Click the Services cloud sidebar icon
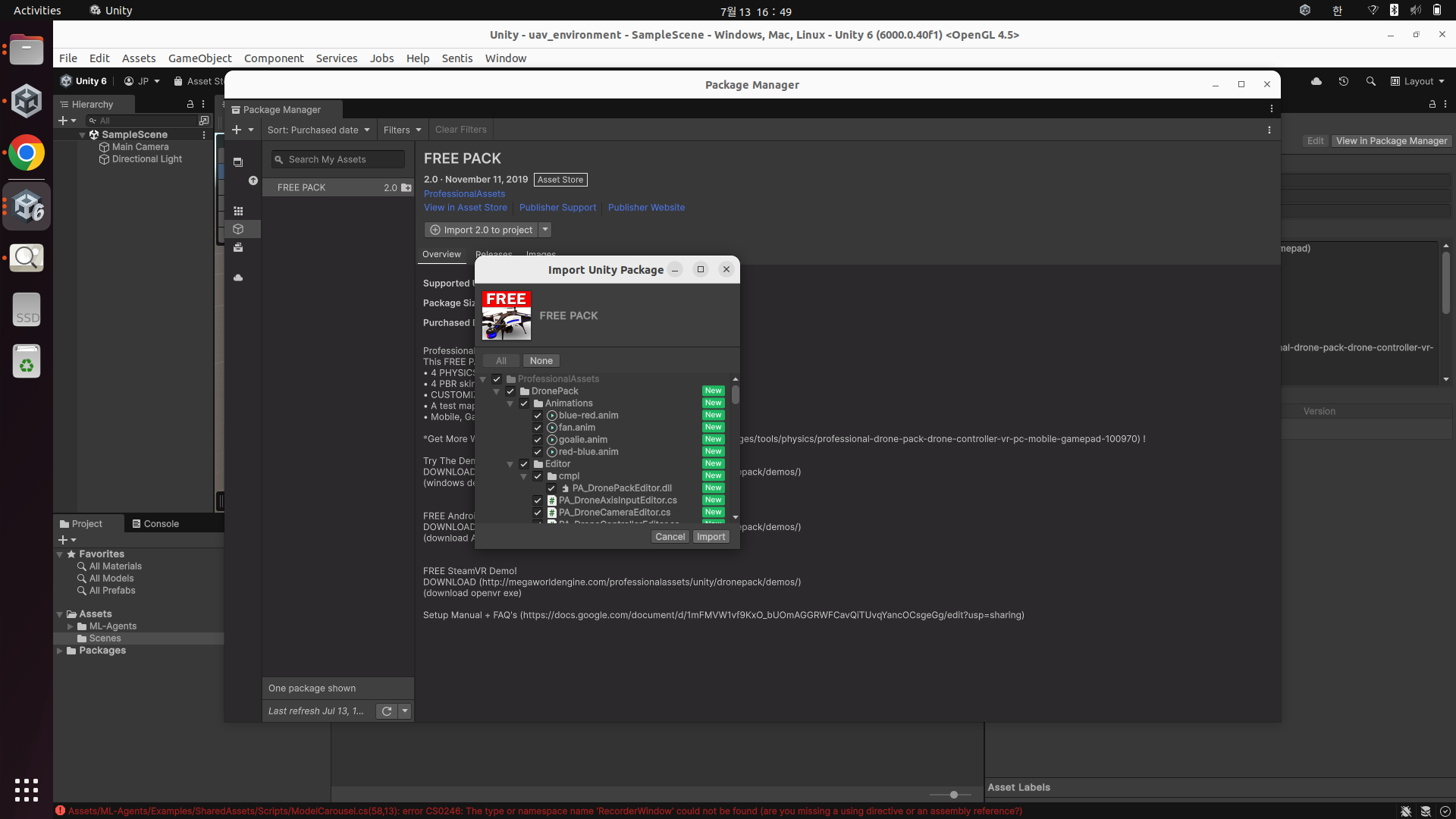This screenshot has width=1456, height=819. tap(238, 278)
